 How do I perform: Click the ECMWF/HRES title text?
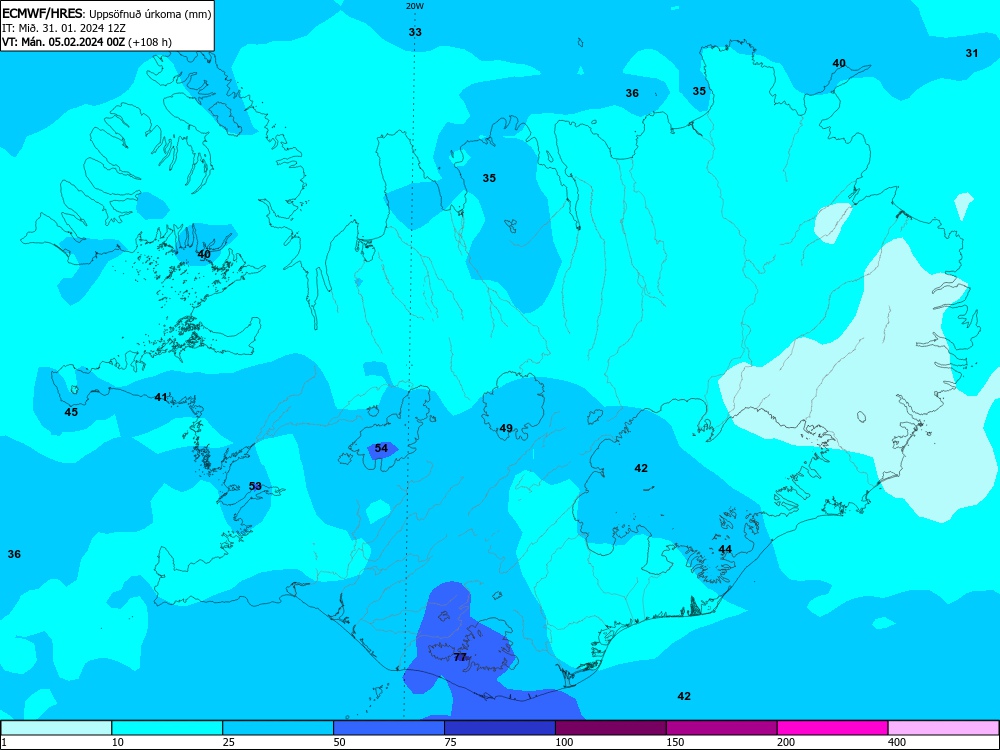click(x=43, y=13)
